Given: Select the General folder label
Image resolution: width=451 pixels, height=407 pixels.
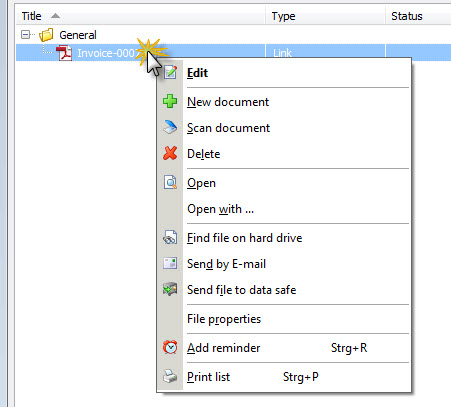Looking at the screenshot, I should click(x=78, y=35).
